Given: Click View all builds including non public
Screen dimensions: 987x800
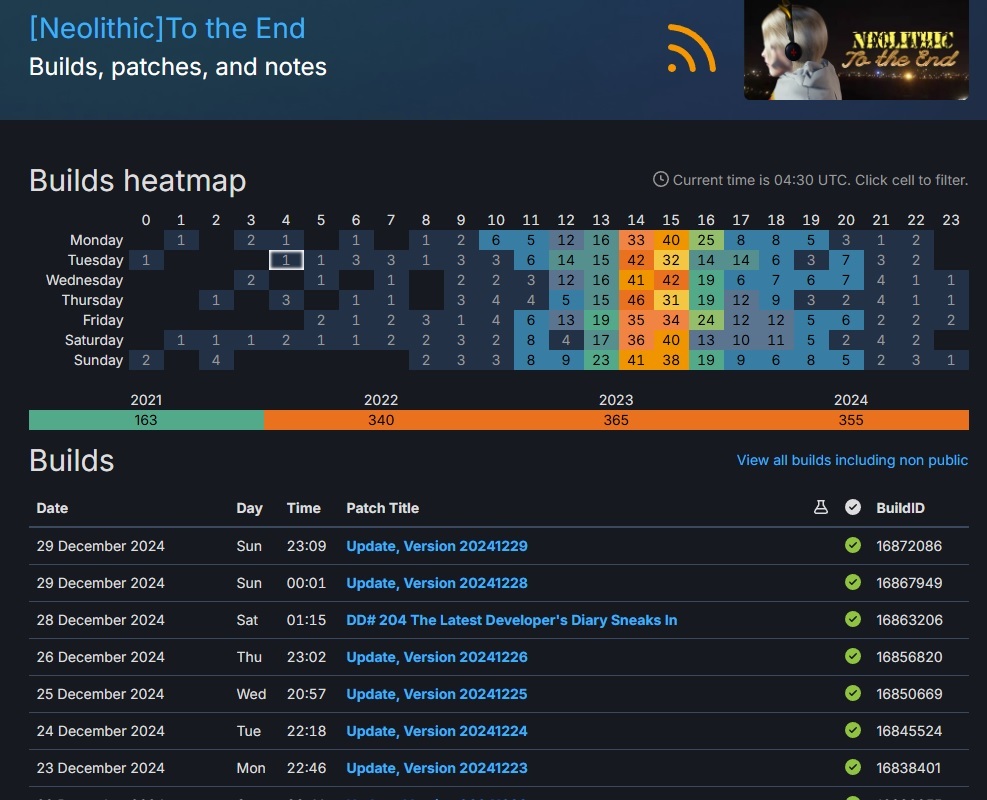Looking at the screenshot, I should pyautogui.click(x=852, y=460).
